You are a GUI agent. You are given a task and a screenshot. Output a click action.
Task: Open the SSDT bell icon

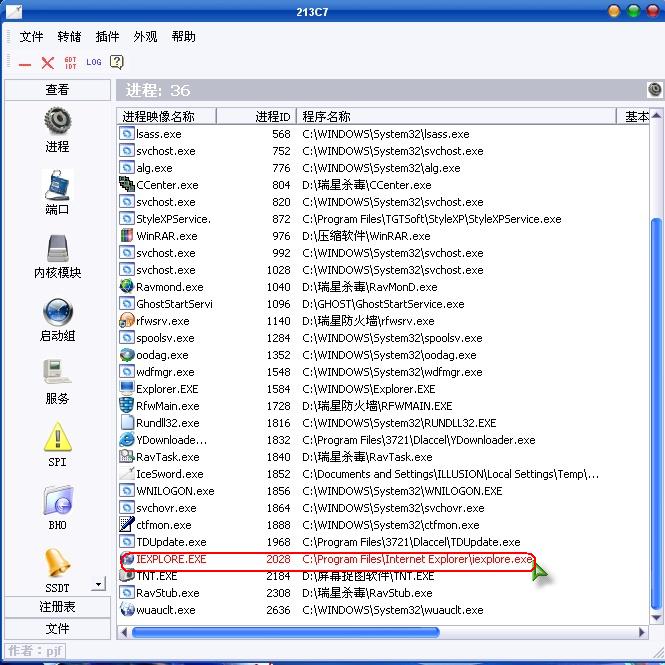(x=57, y=563)
